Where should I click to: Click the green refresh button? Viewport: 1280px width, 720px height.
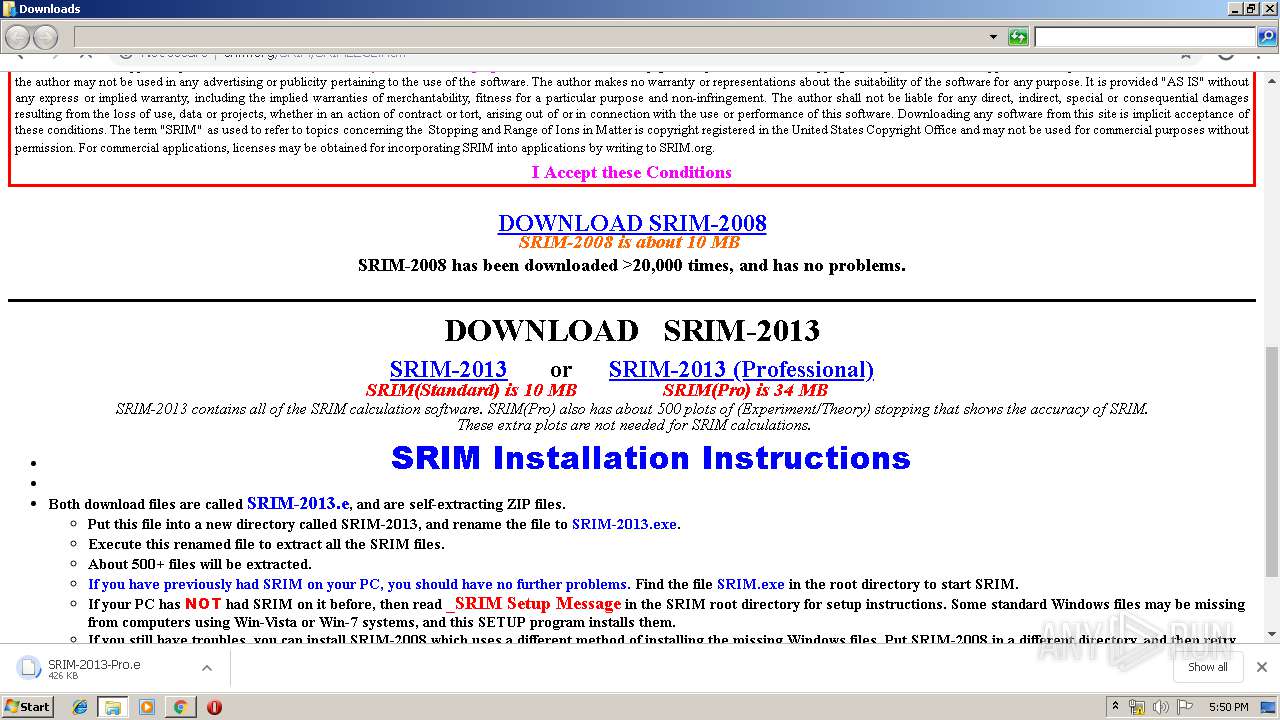coord(1018,38)
